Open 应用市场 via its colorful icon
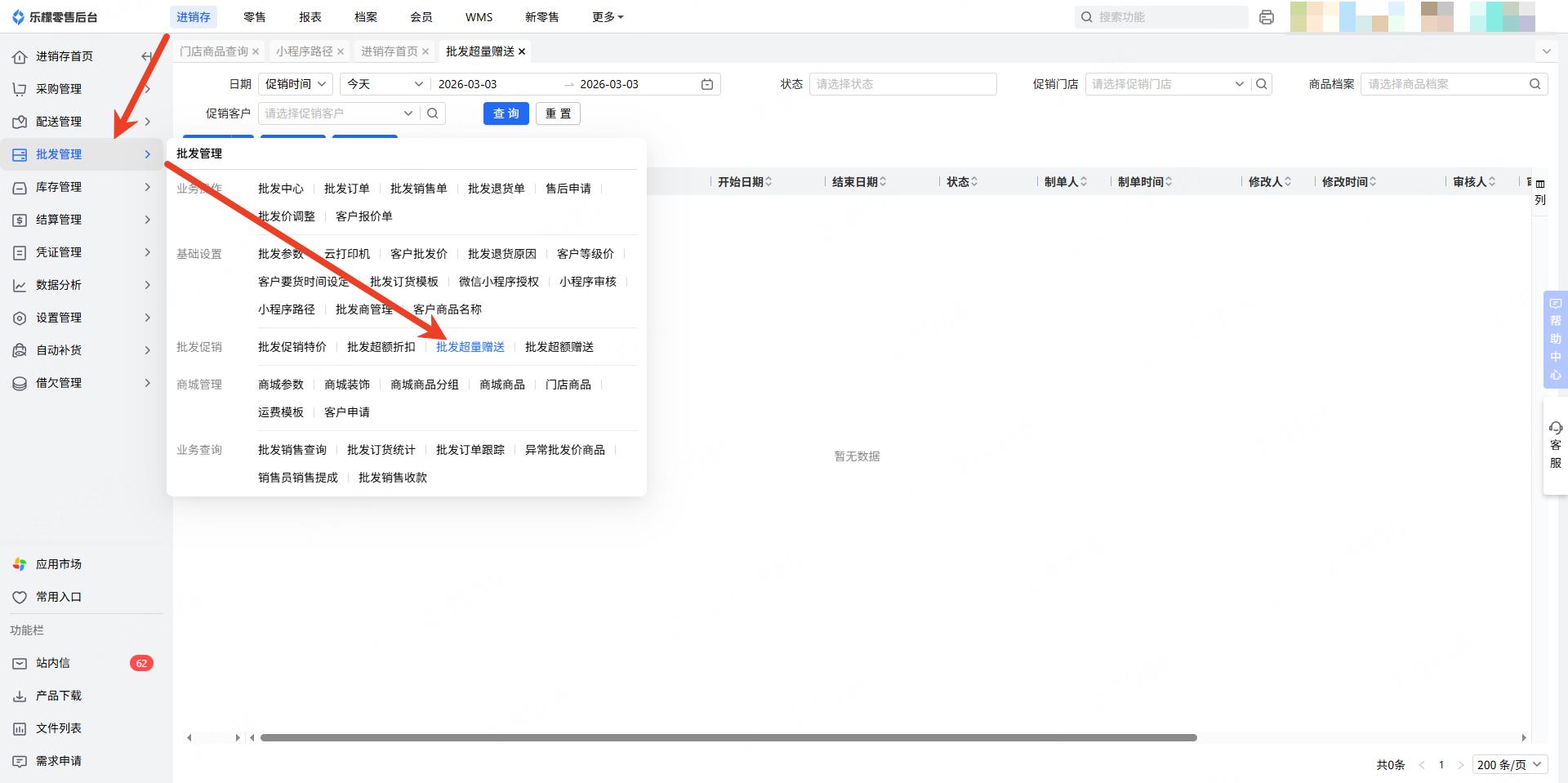 click(20, 564)
